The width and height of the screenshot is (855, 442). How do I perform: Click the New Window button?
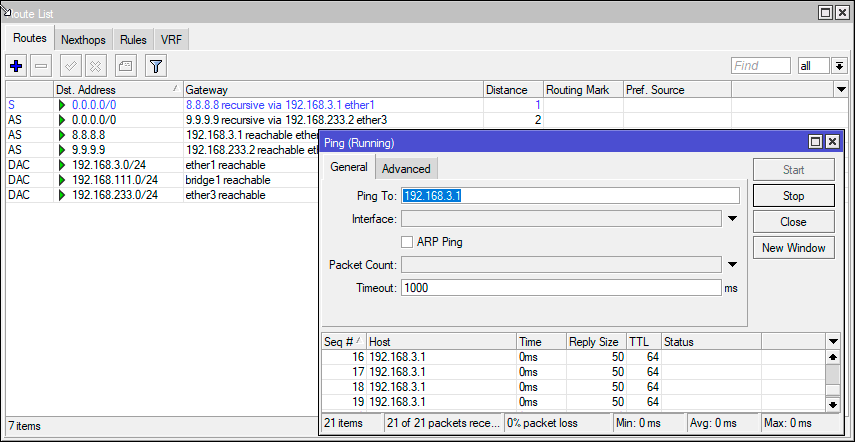coord(793,248)
